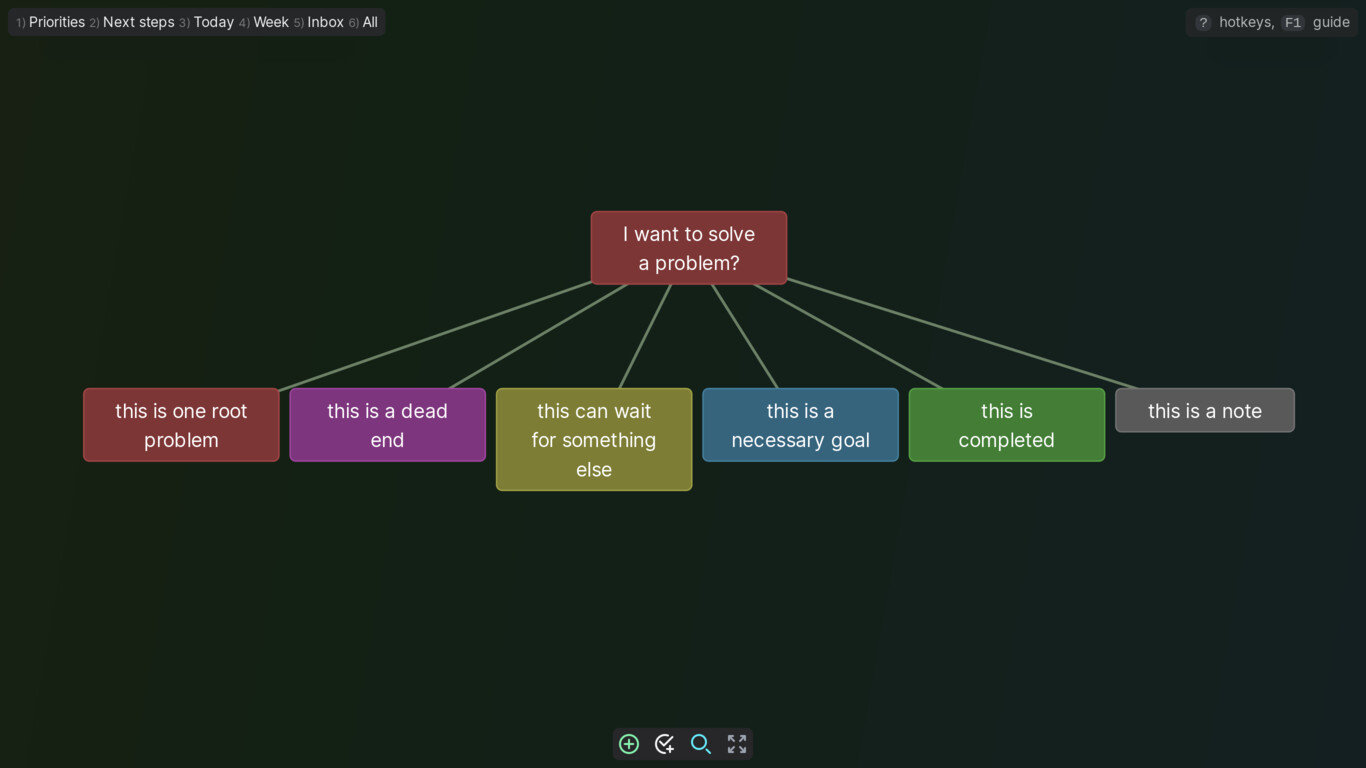
Task: Select the red "this is one root problem" node
Action: pyautogui.click(x=181, y=425)
